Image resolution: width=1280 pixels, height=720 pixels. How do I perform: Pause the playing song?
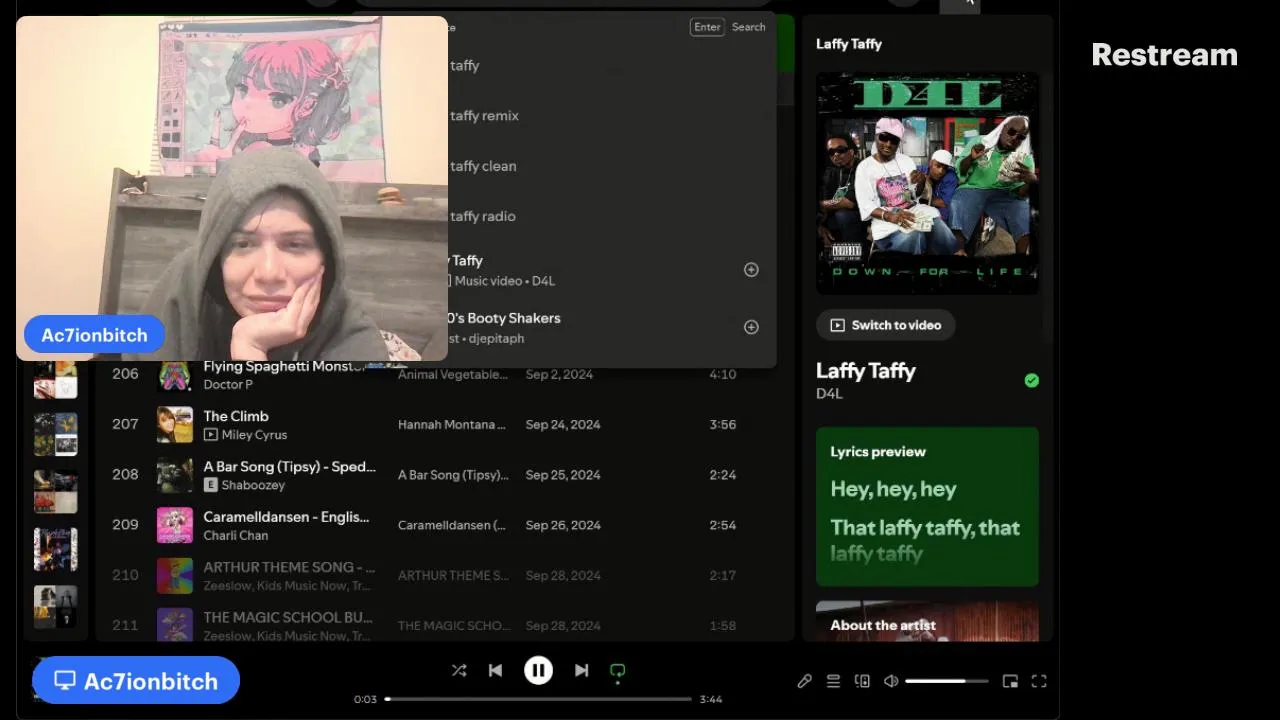538,671
